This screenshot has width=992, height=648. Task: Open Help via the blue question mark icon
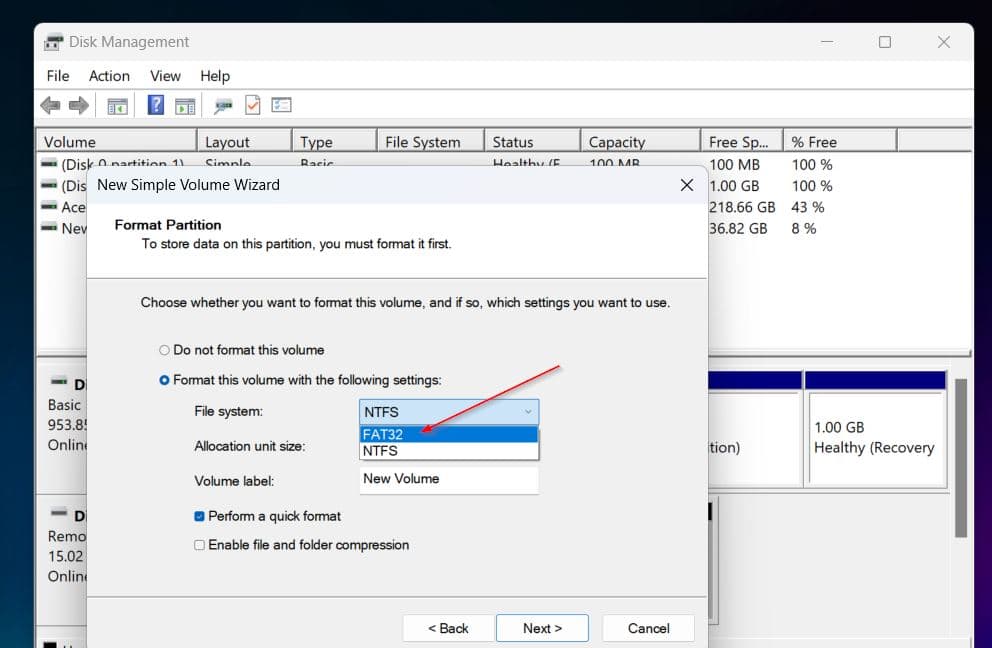(x=155, y=104)
